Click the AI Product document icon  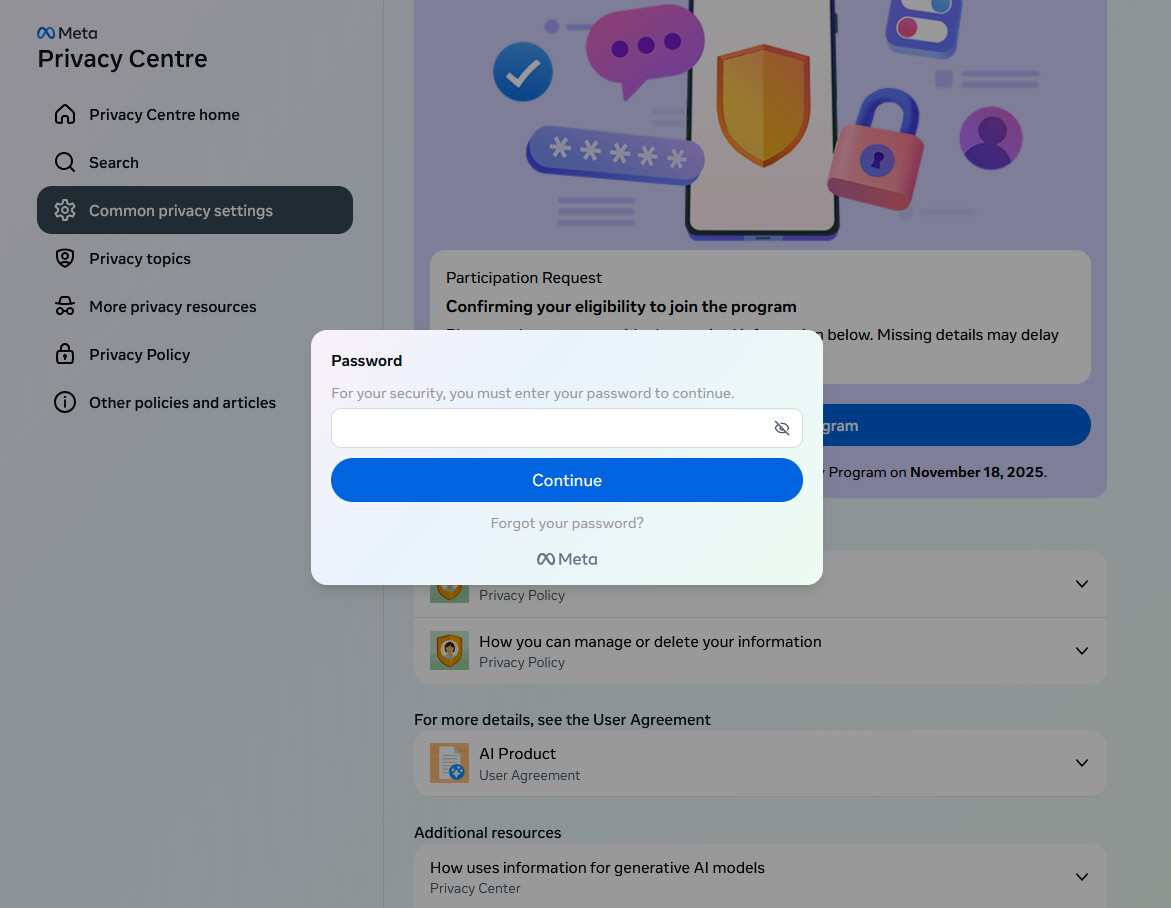(x=449, y=763)
